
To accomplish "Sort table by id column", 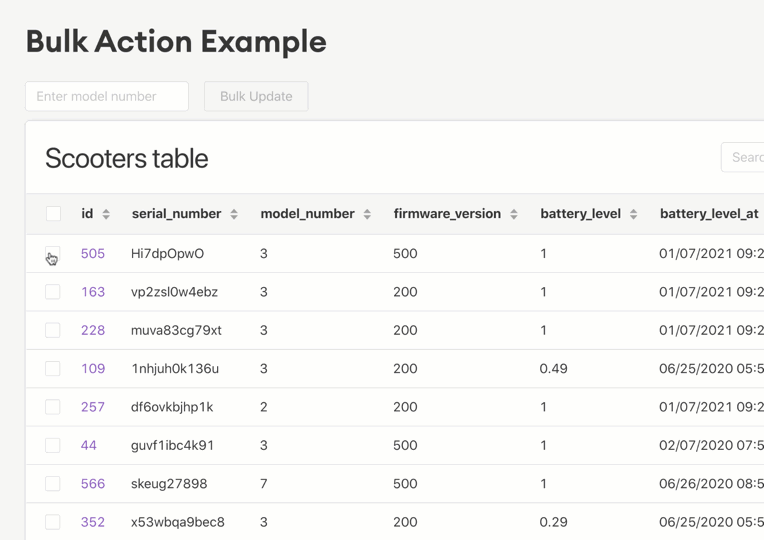I will [x=106, y=214].
